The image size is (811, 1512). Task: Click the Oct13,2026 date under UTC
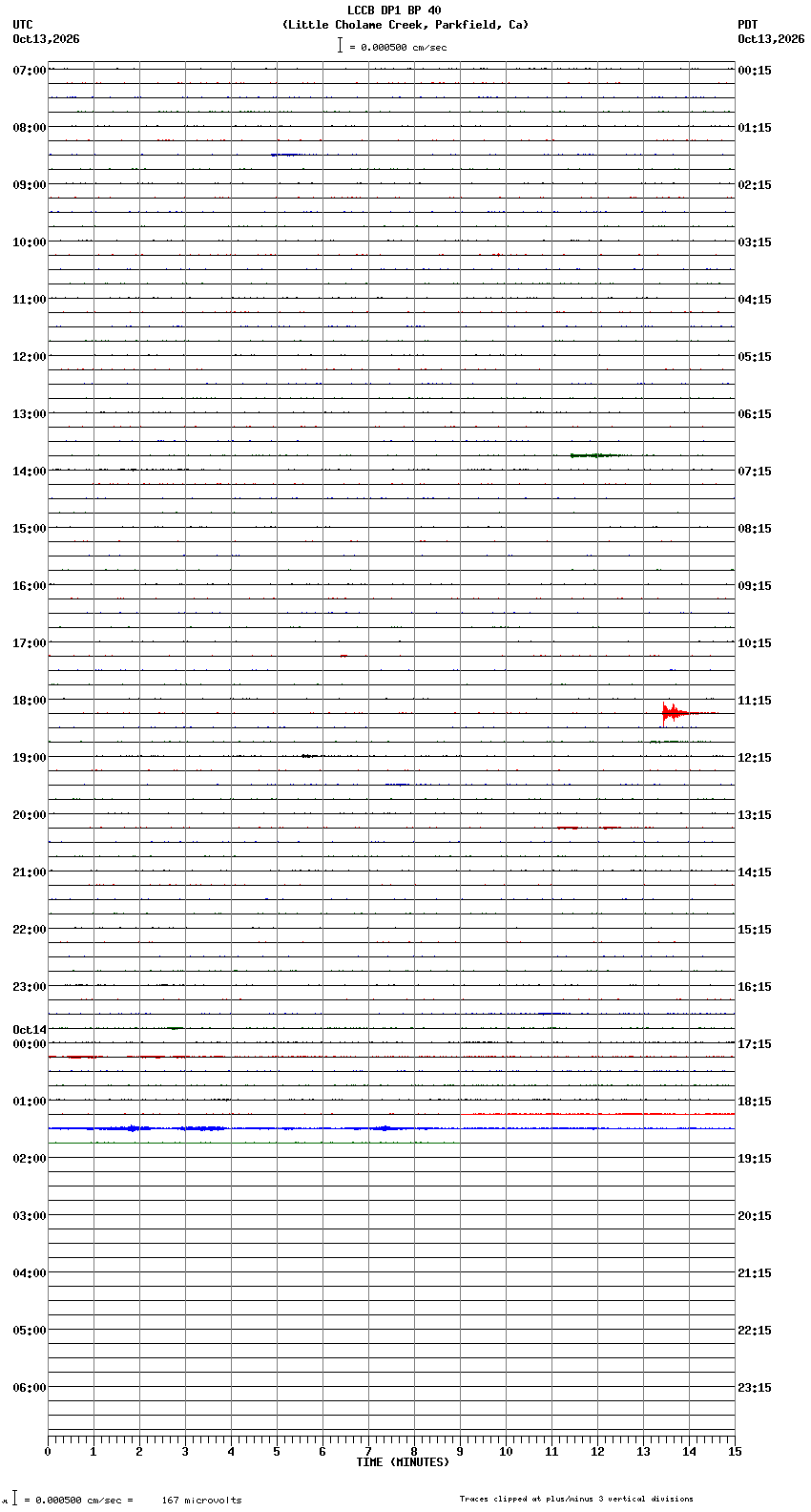click(46, 39)
